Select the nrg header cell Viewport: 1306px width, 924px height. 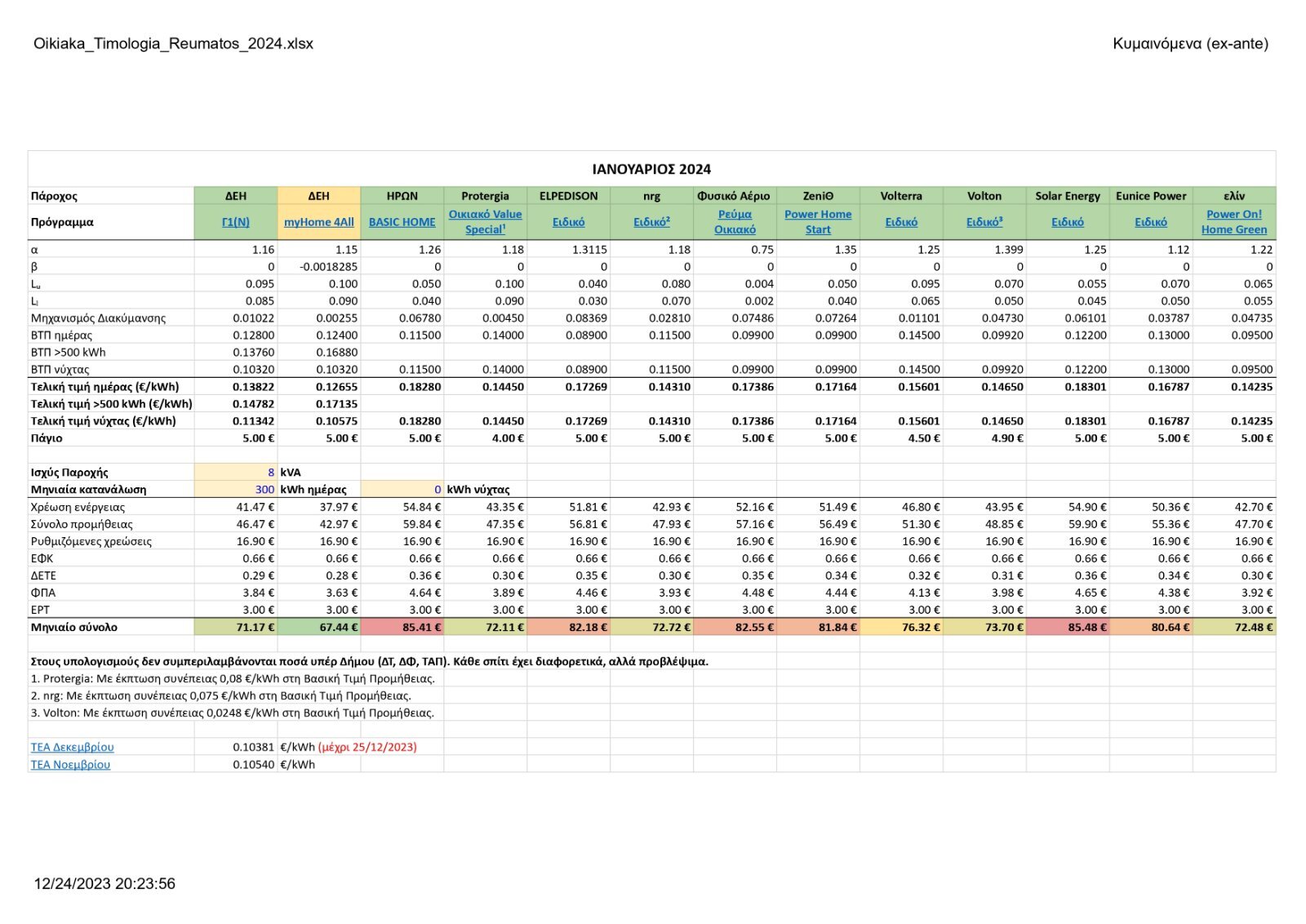652,196
